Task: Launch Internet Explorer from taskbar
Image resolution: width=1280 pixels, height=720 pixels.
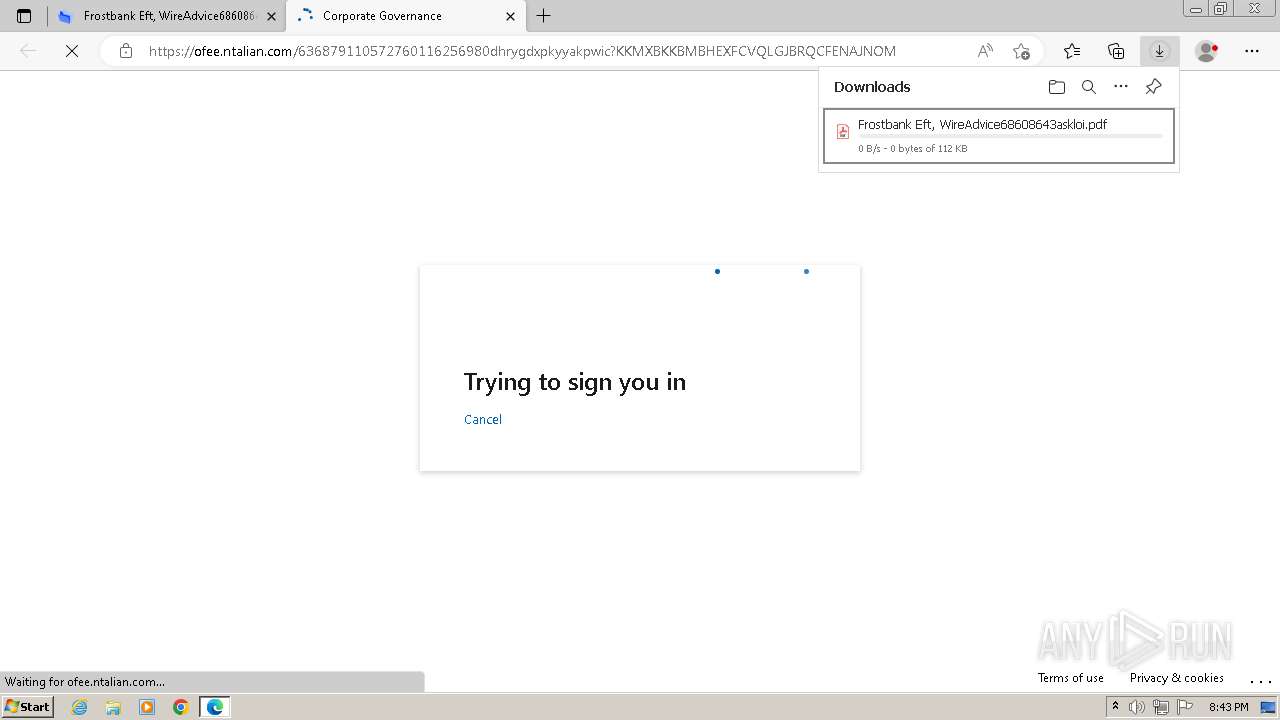Action: 80,707
